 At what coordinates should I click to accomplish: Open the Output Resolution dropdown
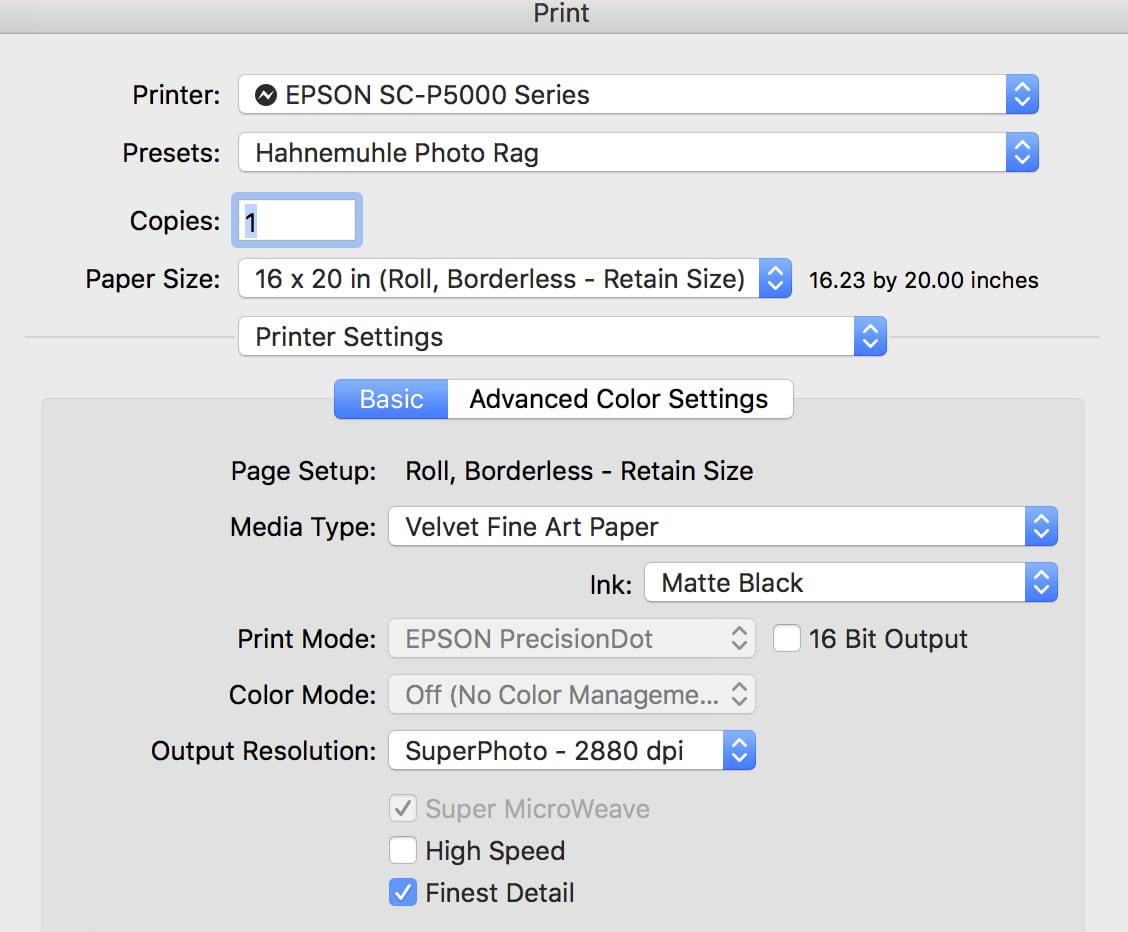pyautogui.click(x=571, y=751)
